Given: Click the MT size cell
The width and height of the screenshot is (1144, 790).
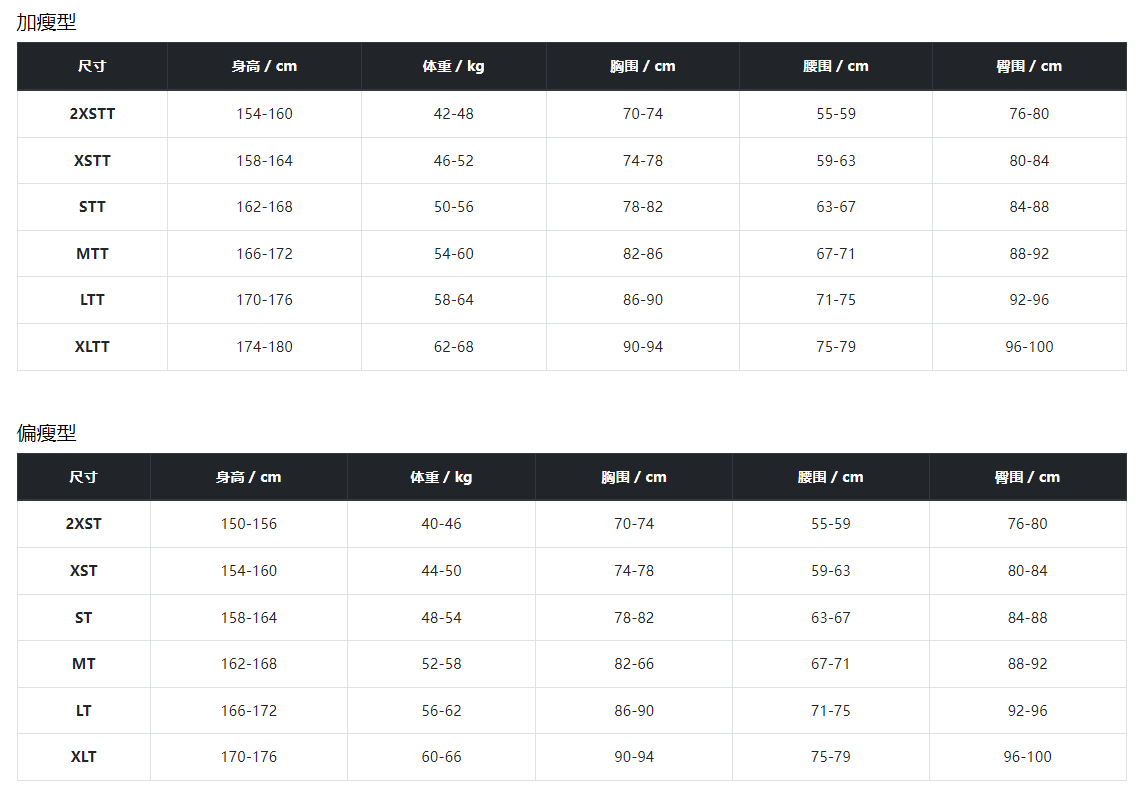Looking at the screenshot, I should point(84,664).
